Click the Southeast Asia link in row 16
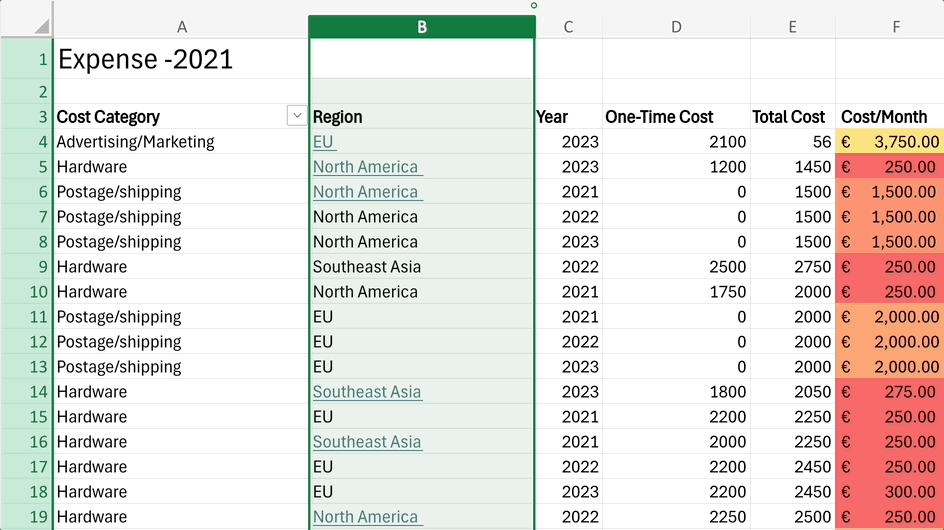 tap(367, 442)
